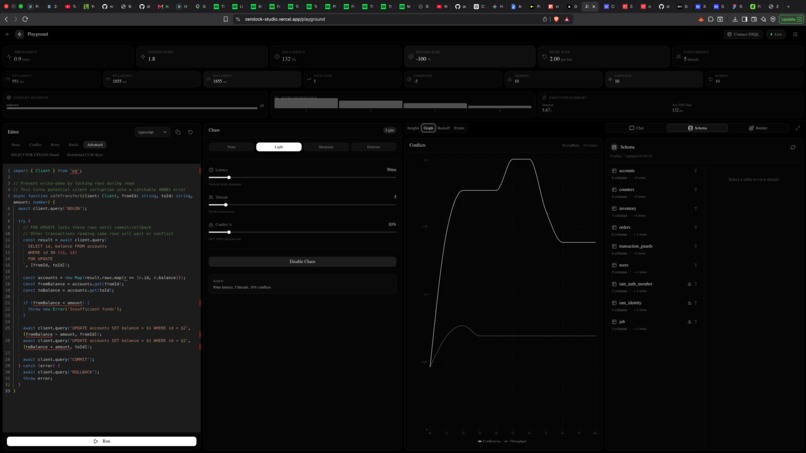This screenshot has height=453, width=806.
Task: Switch to the Graph tab
Action: point(428,128)
